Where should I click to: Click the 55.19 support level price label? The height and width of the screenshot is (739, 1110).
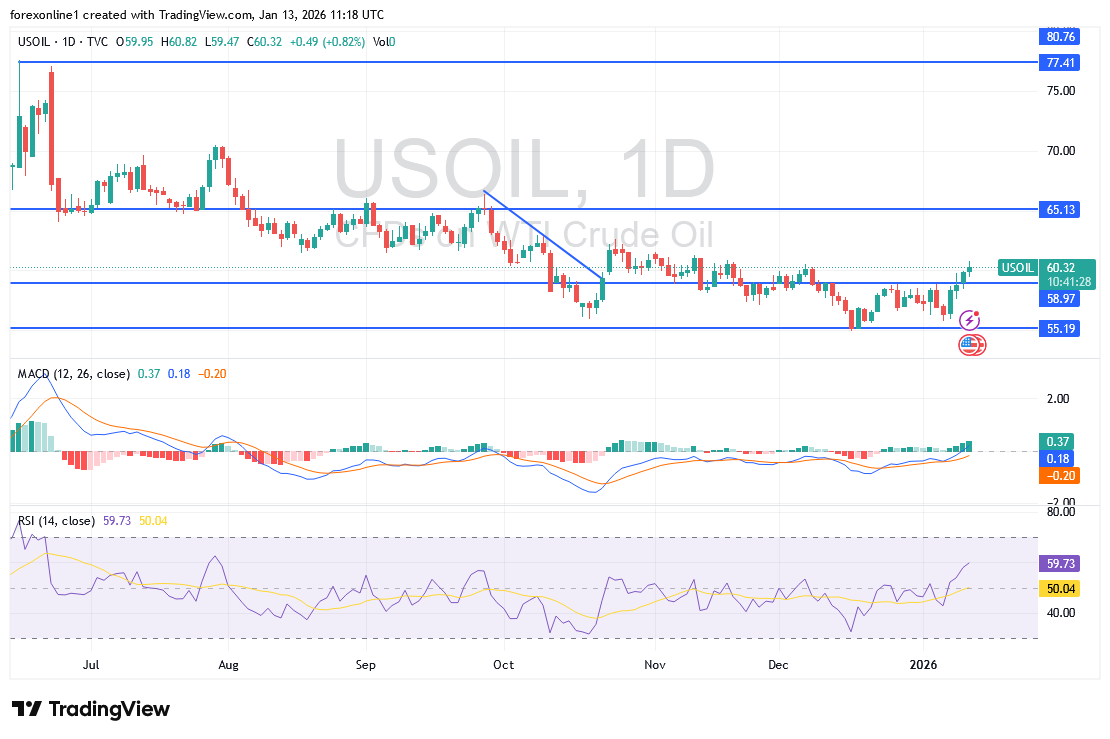[x=1060, y=328]
